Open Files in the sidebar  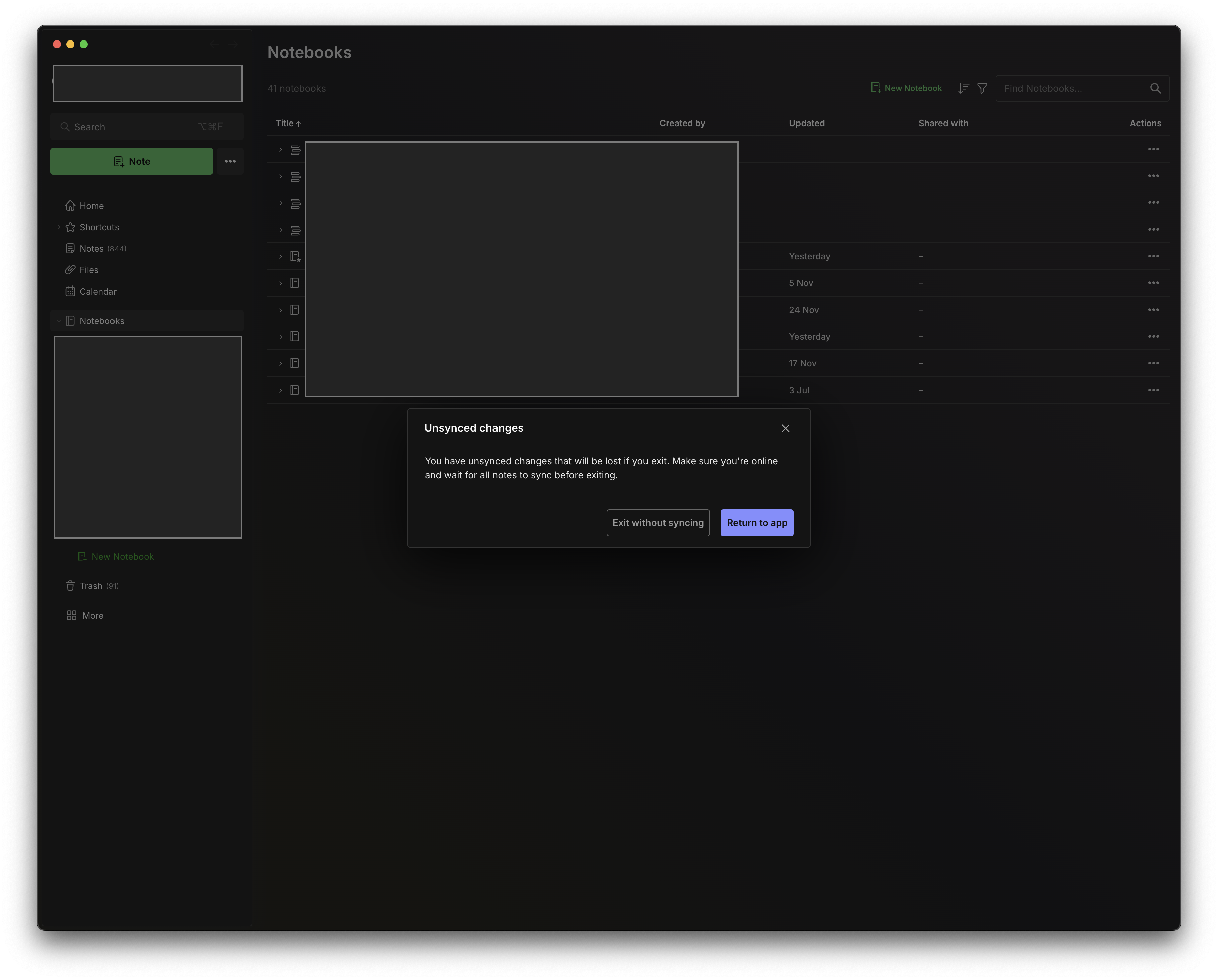coord(89,270)
